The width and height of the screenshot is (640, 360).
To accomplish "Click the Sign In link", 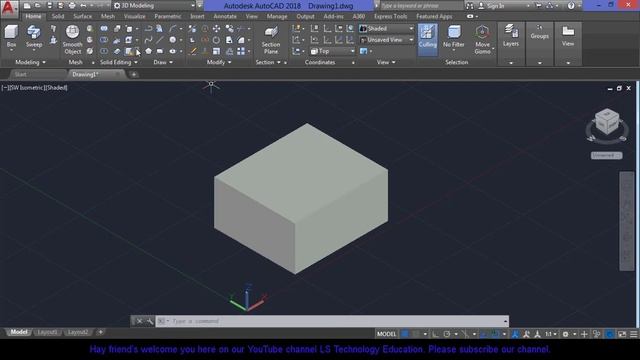I will tap(496, 6).
